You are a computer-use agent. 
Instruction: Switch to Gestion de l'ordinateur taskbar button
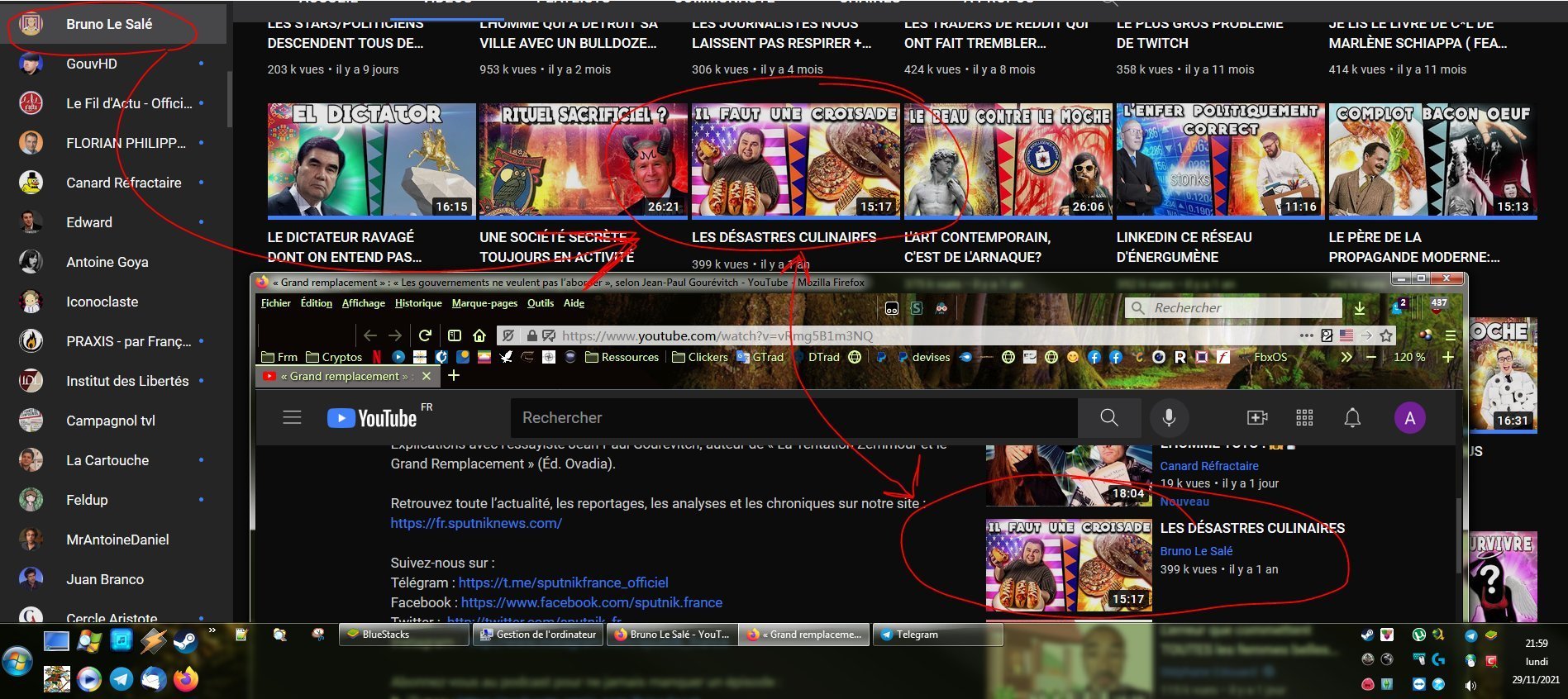click(x=538, y=635)
